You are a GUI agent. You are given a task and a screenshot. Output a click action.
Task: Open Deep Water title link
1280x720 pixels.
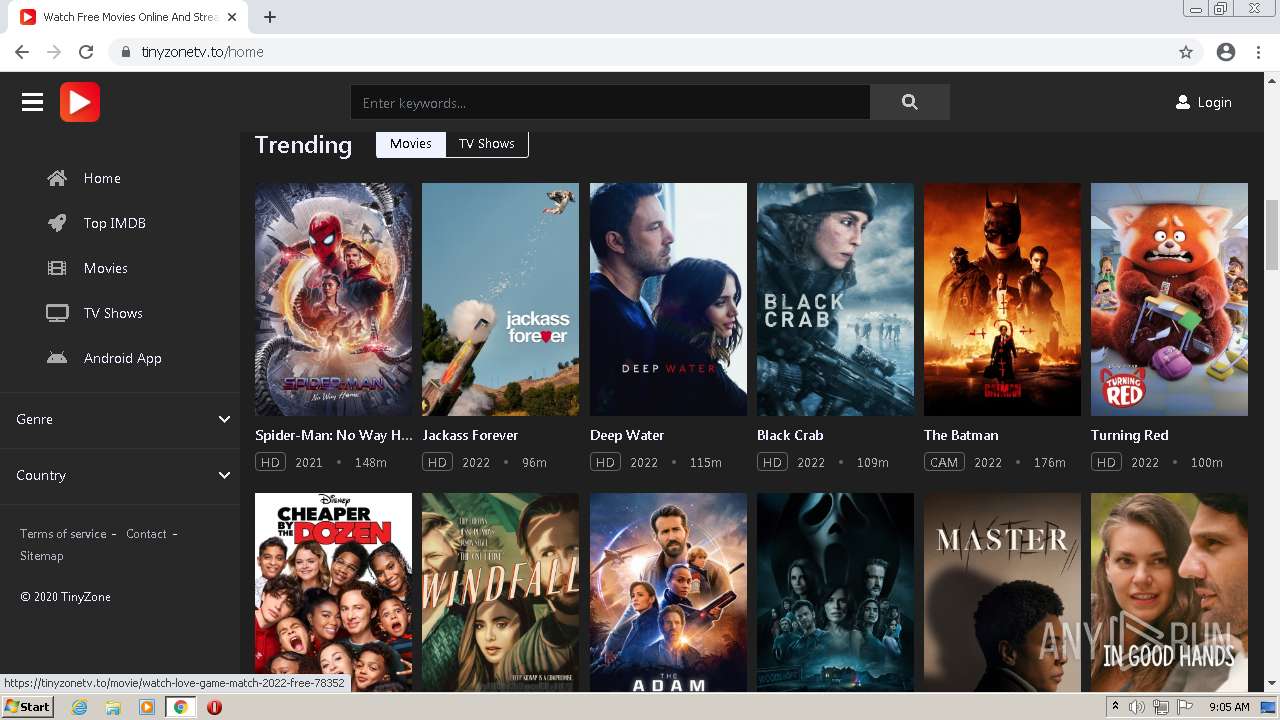627,435
